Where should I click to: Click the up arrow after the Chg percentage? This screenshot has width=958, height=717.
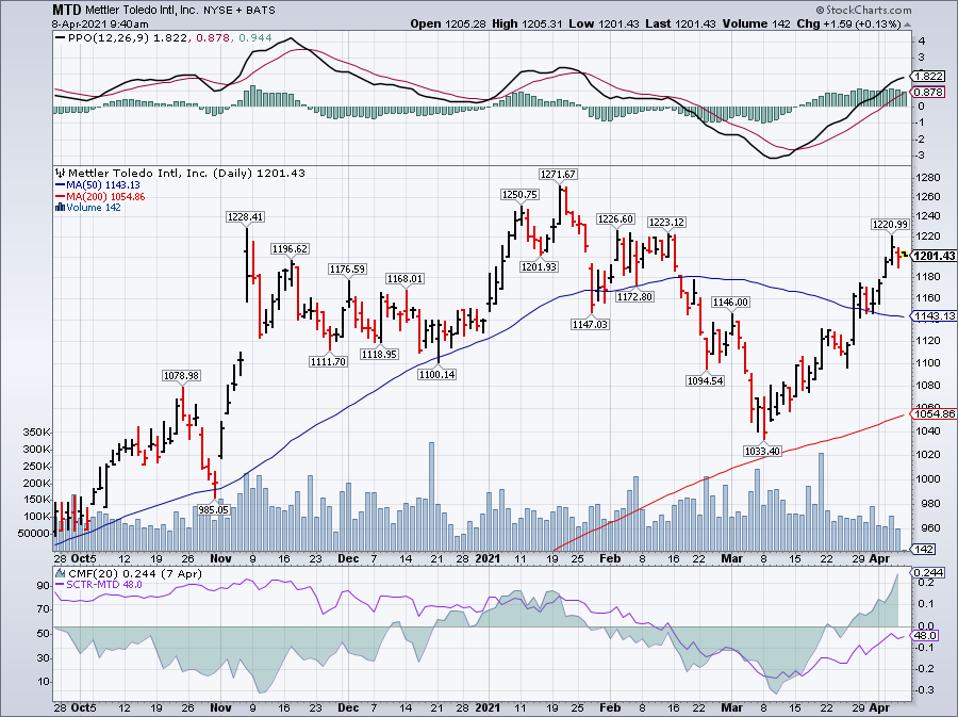pos(907,24)
